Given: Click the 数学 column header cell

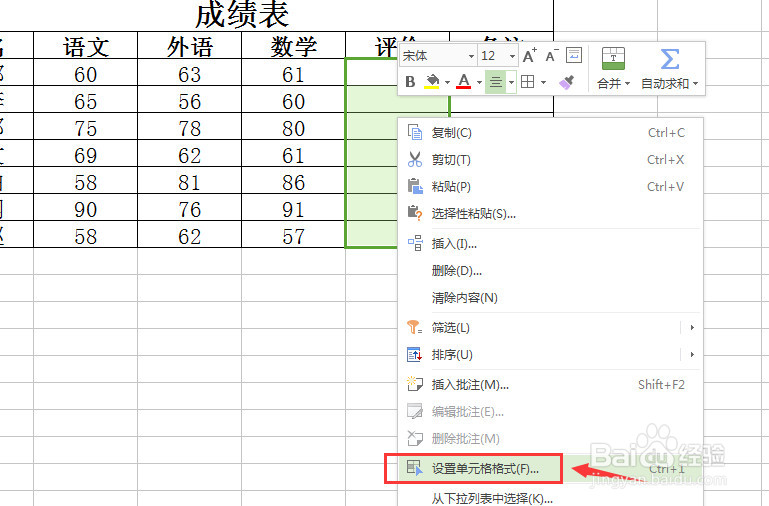Looking at the screenshot, I should point(294,45).
